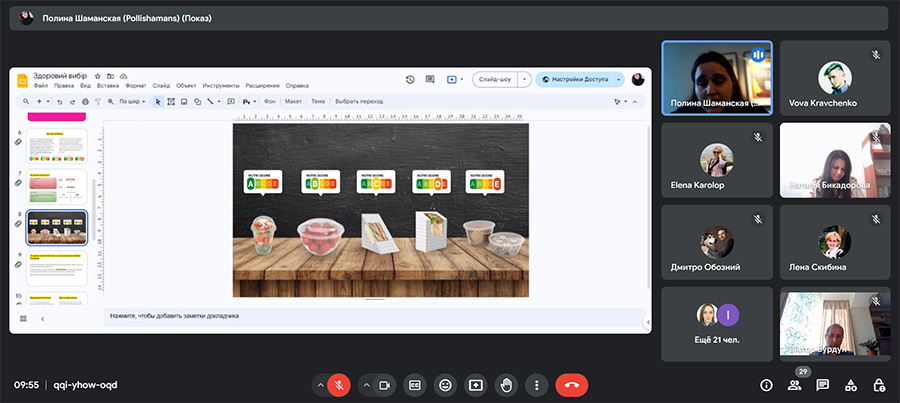This screenshot has height=403, width=900.
Task: Click the insert shape icon
Action: (197, 102)
